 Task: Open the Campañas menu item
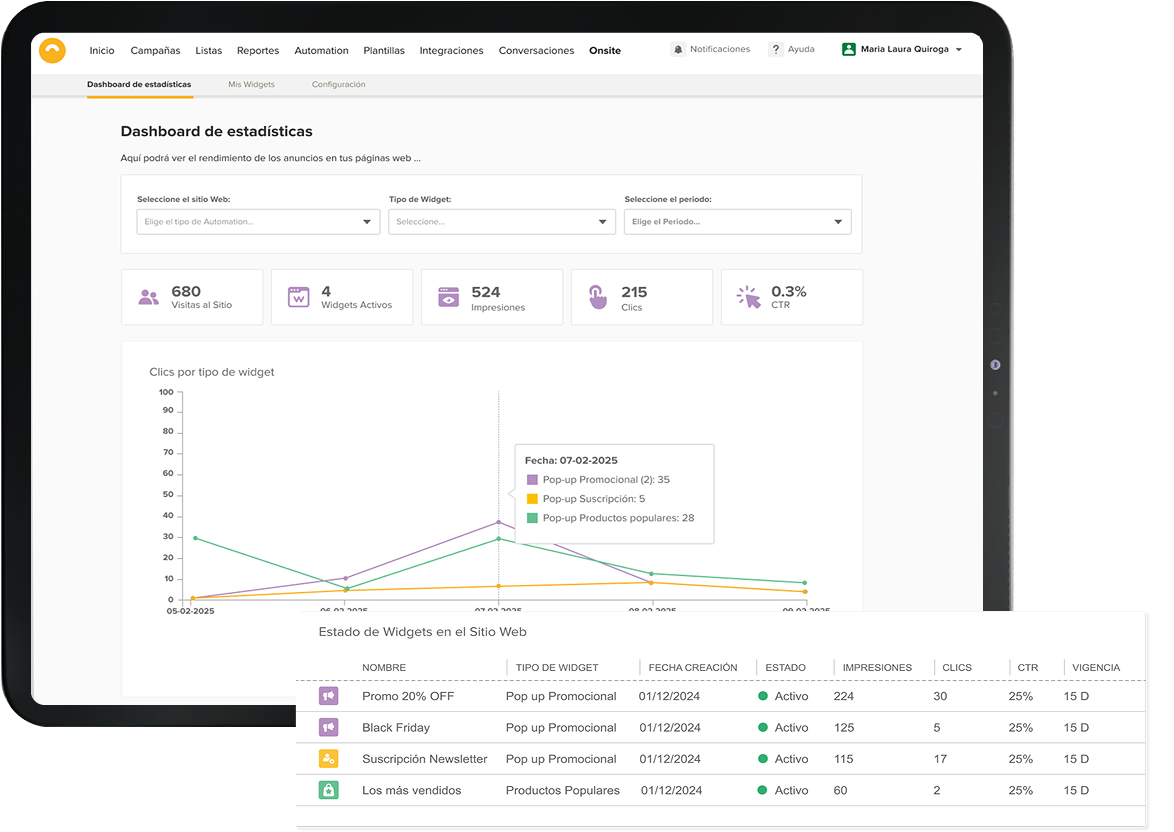[x=155, y=50]
